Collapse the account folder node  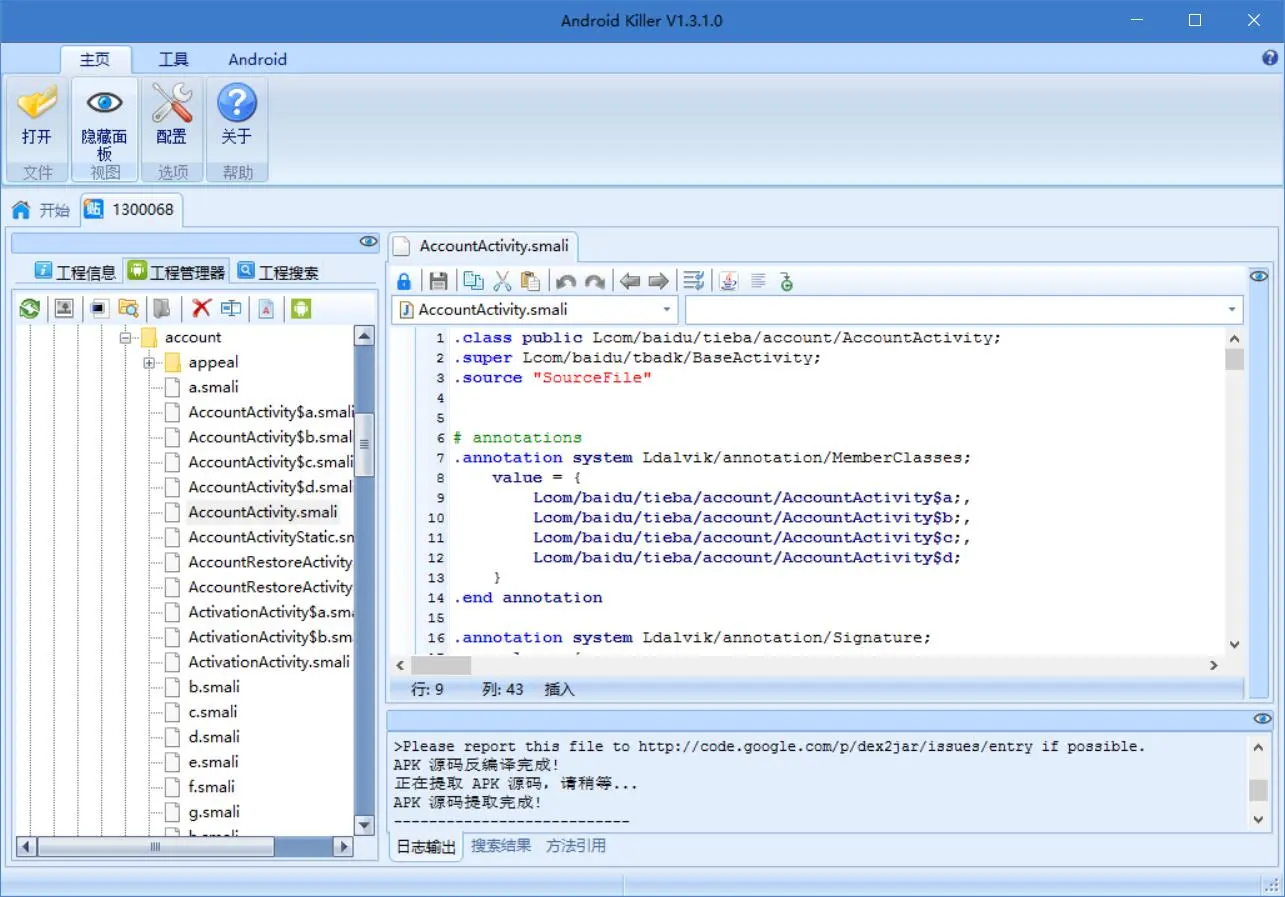(126, 338)
